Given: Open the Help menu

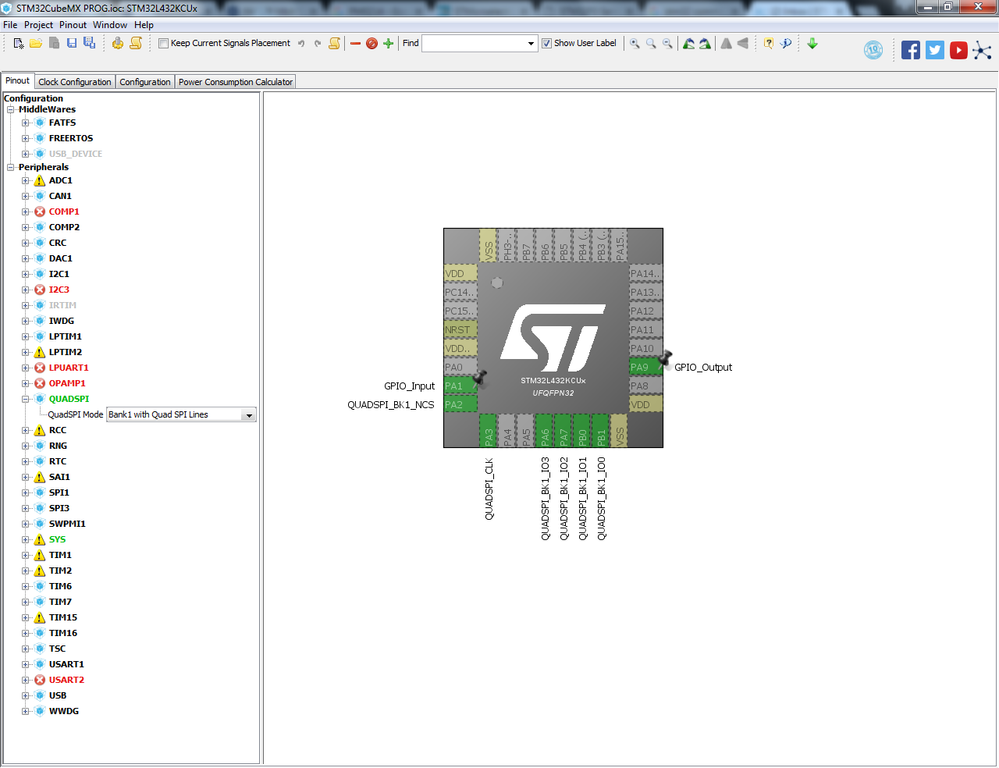Looking at the screenshot, I should [x=143, y=25].
